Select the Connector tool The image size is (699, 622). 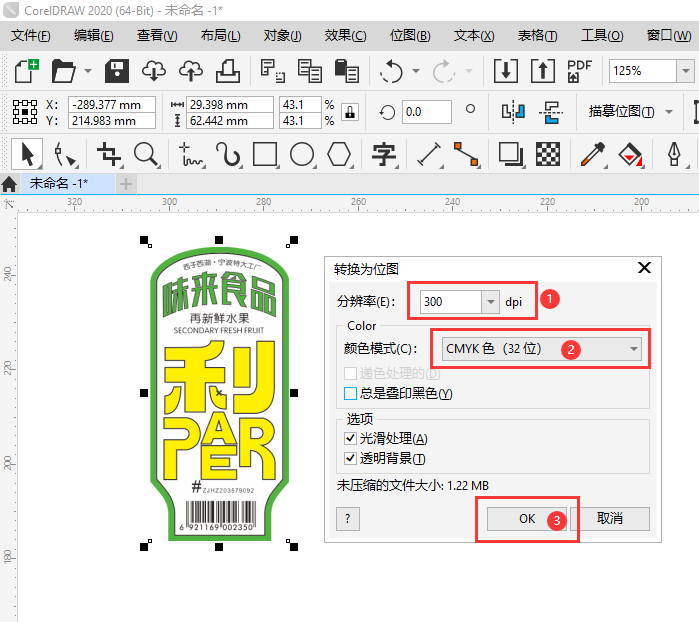click(466, 155)
